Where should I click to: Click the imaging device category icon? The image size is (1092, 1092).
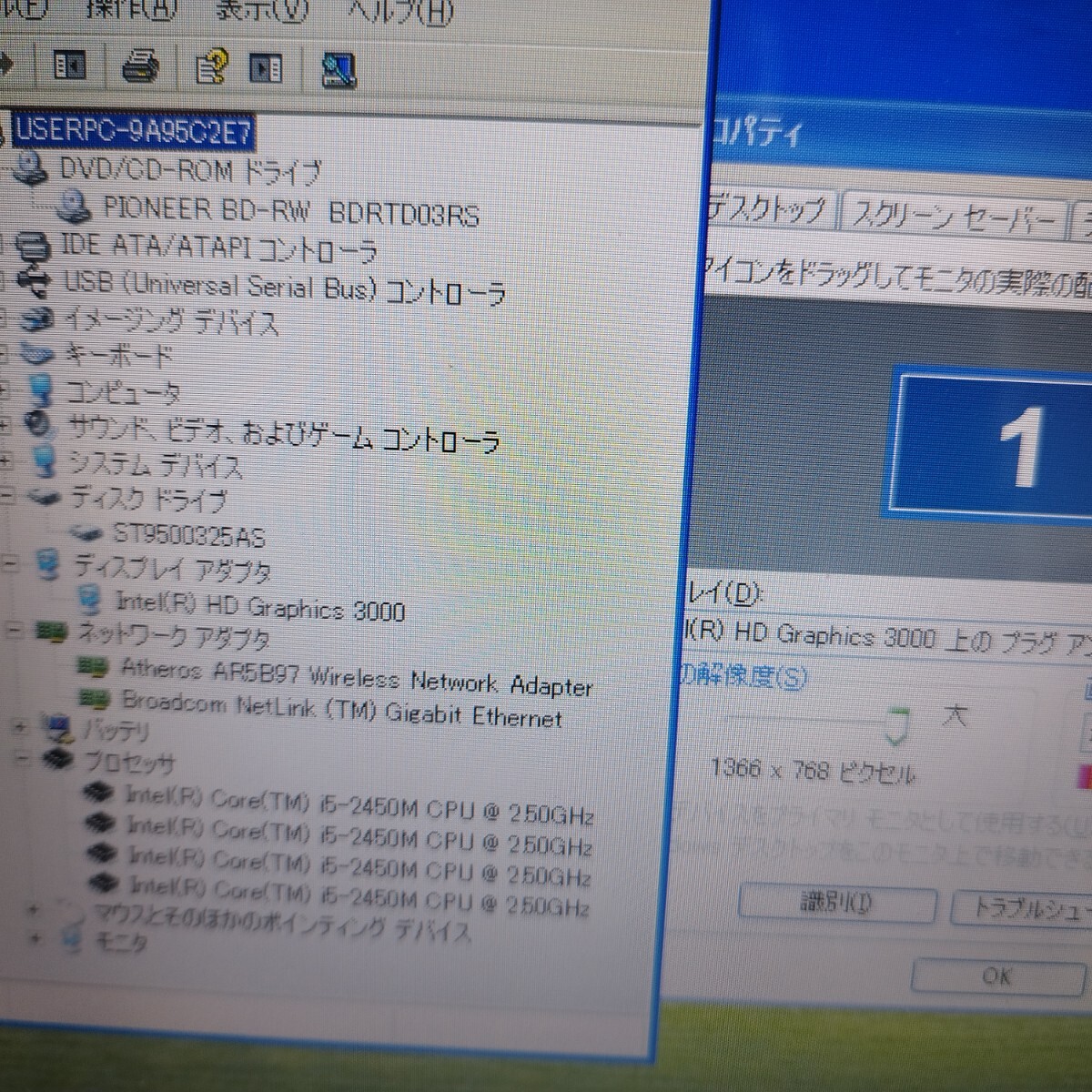(x=37, y=319)
